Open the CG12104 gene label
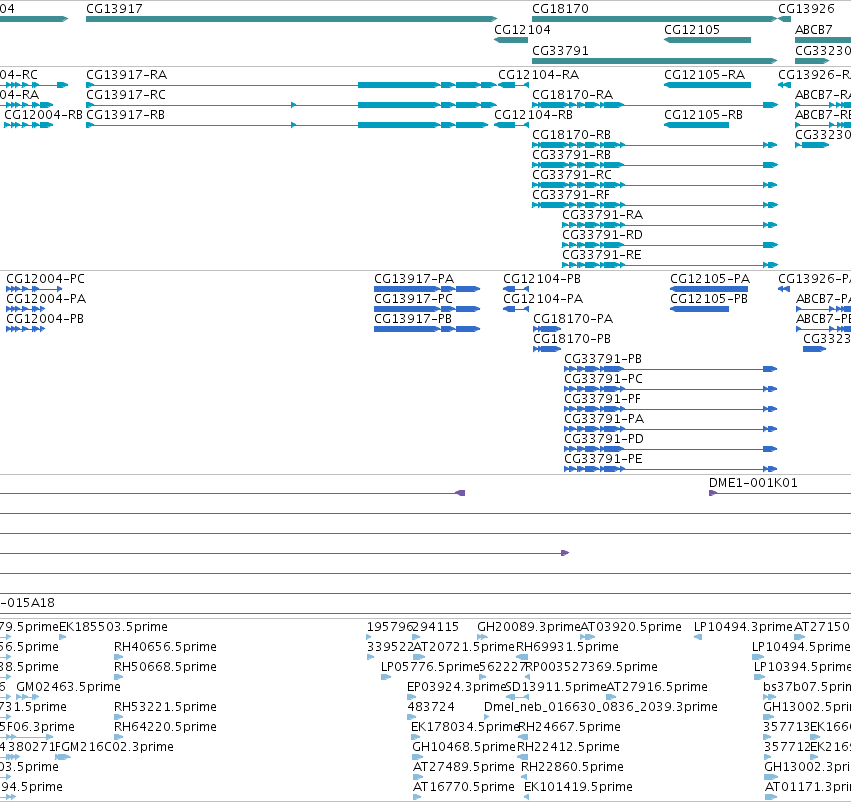 tap(522, 30)
